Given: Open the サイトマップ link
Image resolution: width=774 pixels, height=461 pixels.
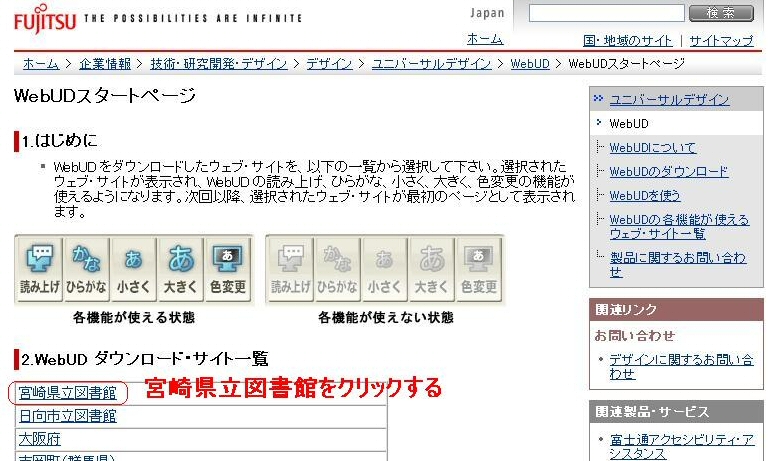Looking at the screenshot, I should 721,40.
